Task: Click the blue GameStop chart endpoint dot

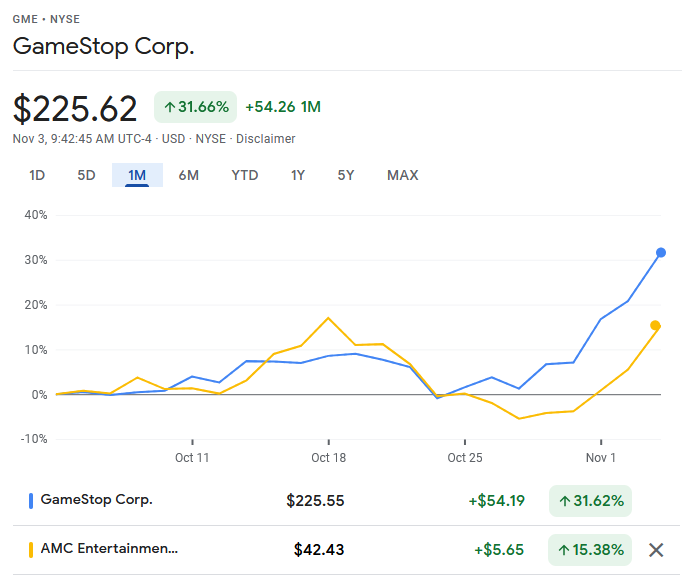Action: coord(661,253)
